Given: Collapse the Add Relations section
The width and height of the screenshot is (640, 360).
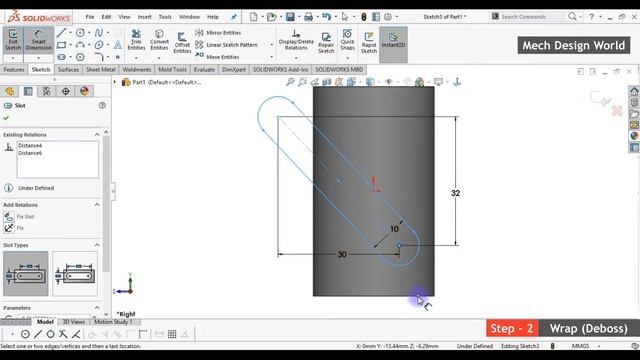Looking at the screenshot, I should click(x=97, y=205).
